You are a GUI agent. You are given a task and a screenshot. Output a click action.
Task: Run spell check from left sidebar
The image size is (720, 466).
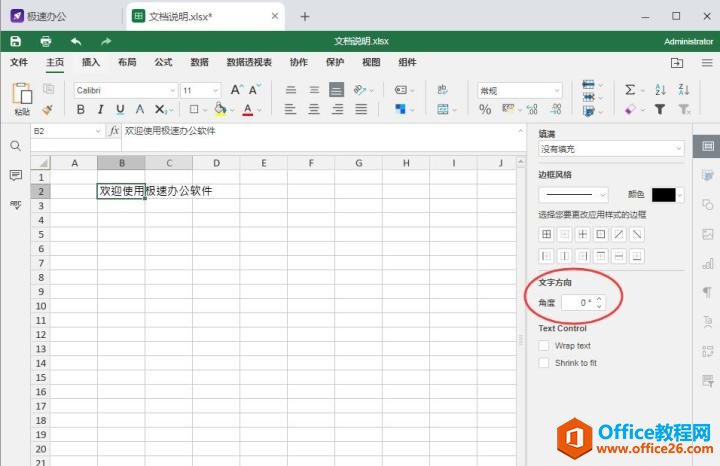click(x=16, y=205)
